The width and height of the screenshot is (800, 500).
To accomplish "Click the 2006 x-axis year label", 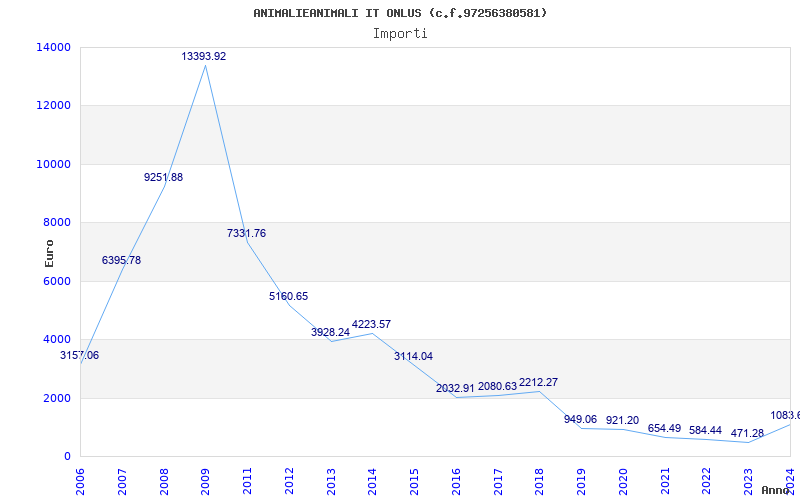I will (81, 482).
